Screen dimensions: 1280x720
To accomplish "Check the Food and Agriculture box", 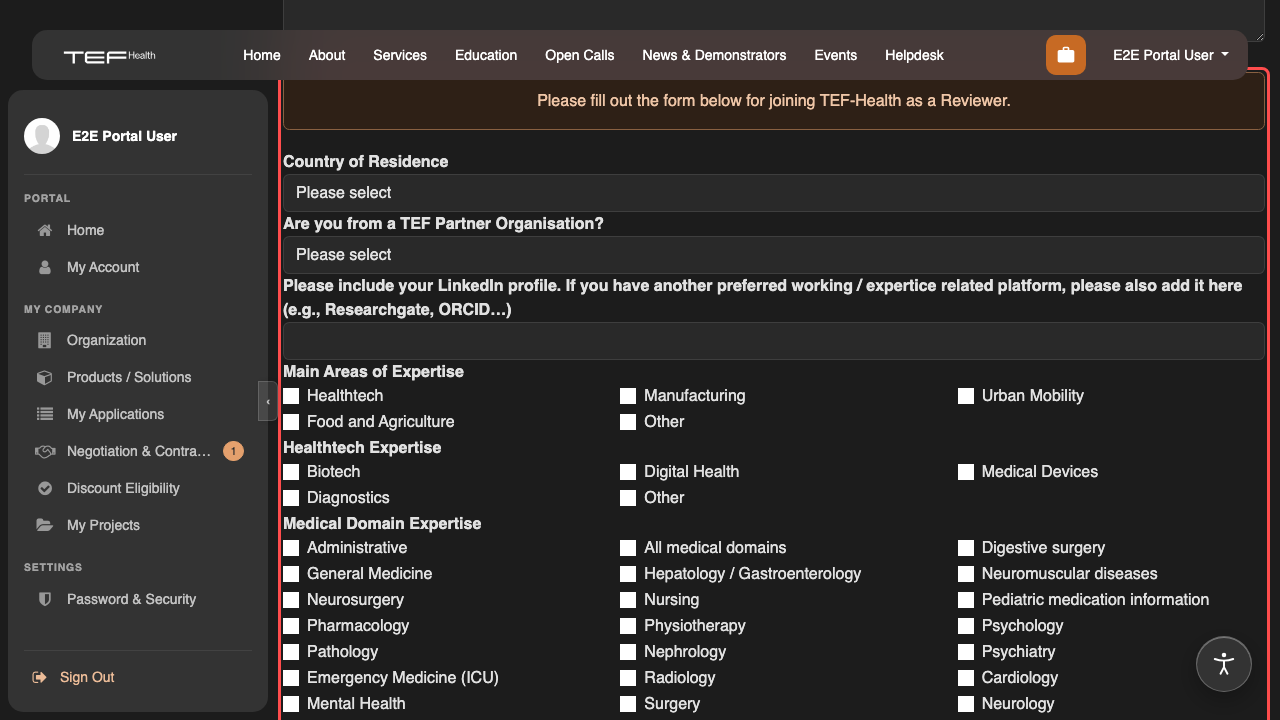I will click(291, 422).
